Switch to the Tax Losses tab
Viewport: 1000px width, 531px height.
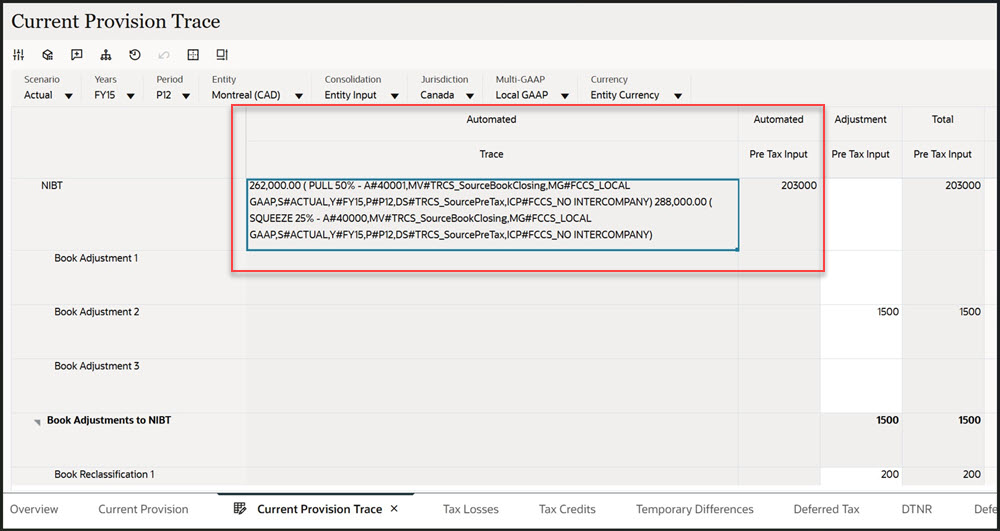click(471, 509)
